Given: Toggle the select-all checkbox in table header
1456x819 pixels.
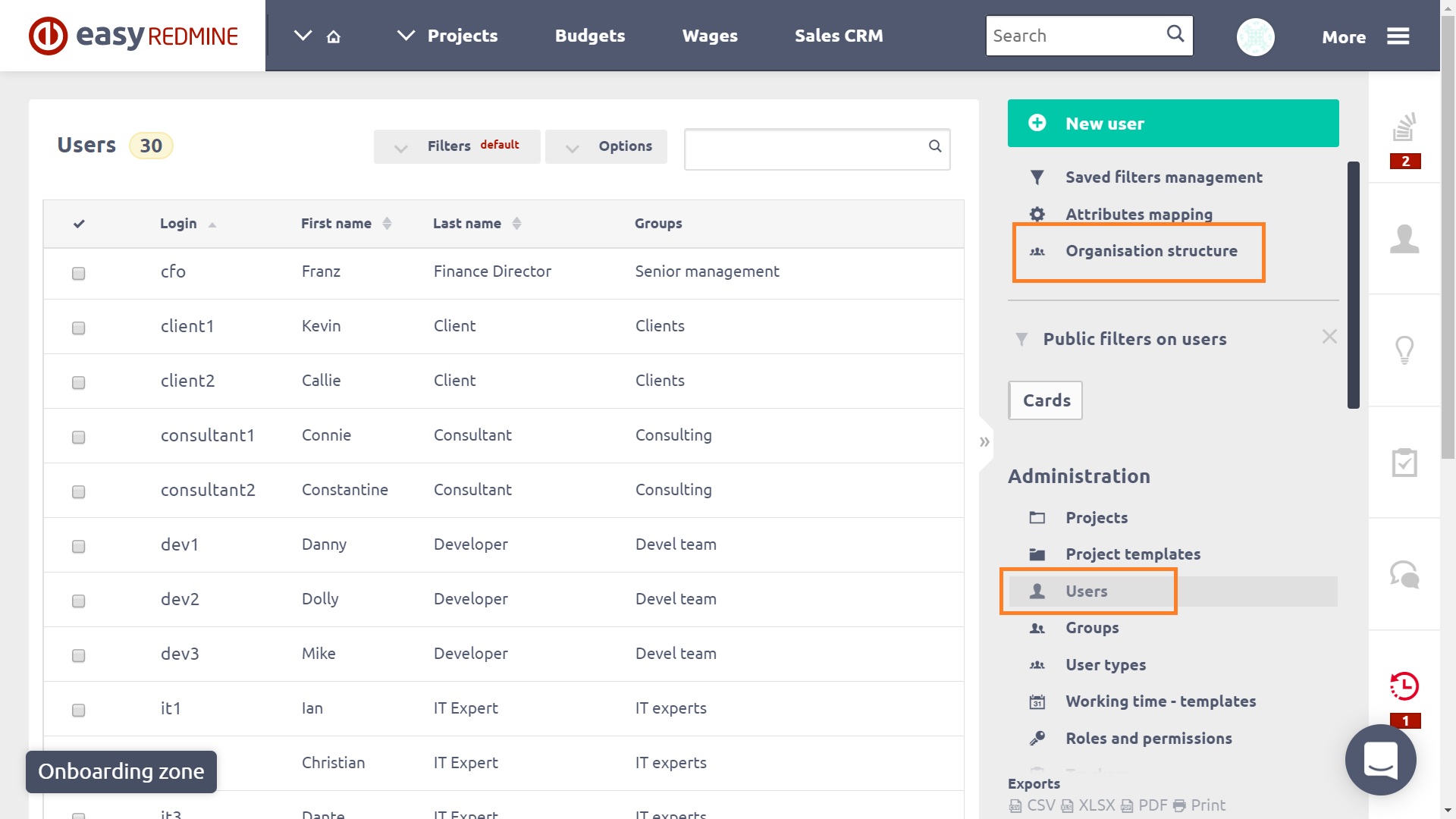Looking at the screenshot, I should [x=78, y=224].
